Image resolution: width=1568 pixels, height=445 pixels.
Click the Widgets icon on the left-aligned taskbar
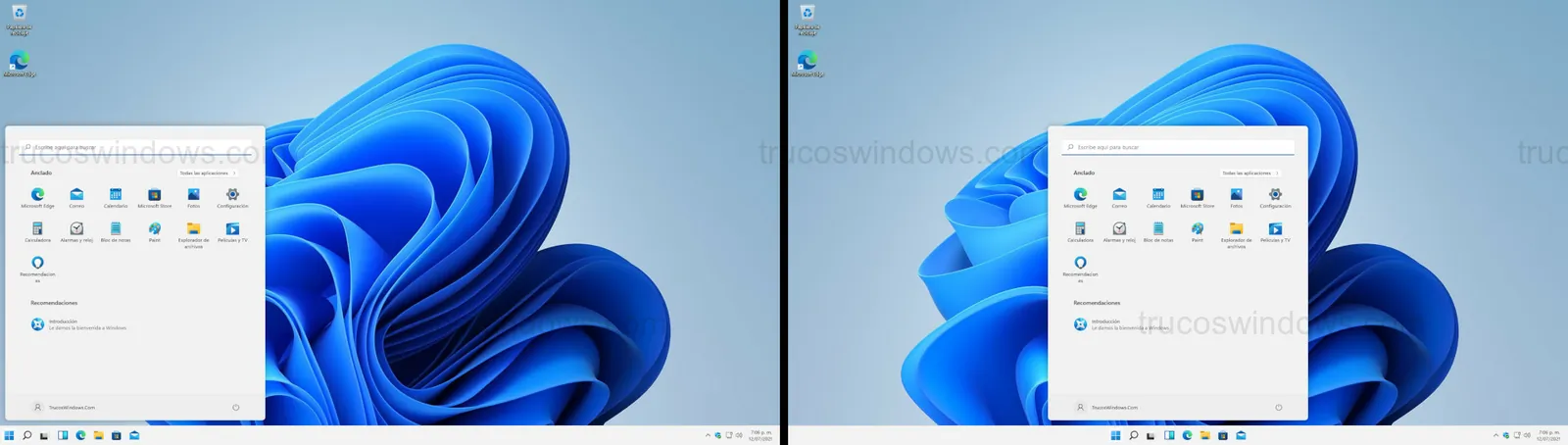[62, 435]
